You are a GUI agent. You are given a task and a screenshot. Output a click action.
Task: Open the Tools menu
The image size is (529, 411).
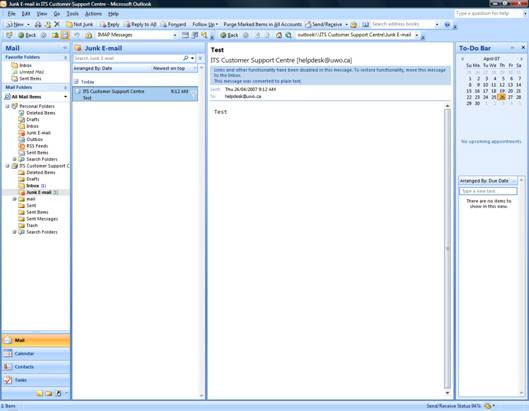click(72, 14)
